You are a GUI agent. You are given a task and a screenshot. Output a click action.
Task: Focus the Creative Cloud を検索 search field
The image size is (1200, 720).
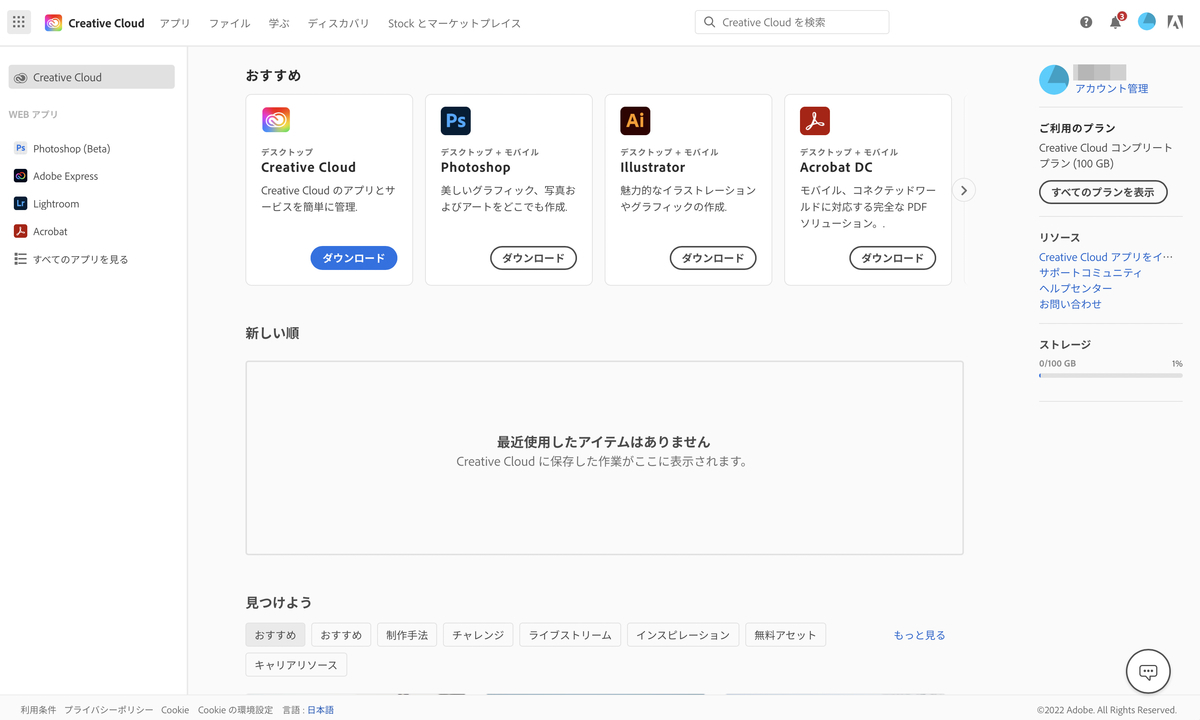792,22
